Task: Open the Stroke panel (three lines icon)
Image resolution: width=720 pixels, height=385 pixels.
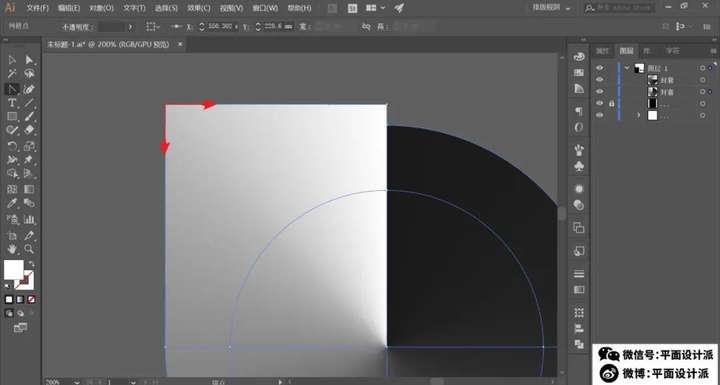Action: click(579, 274)
